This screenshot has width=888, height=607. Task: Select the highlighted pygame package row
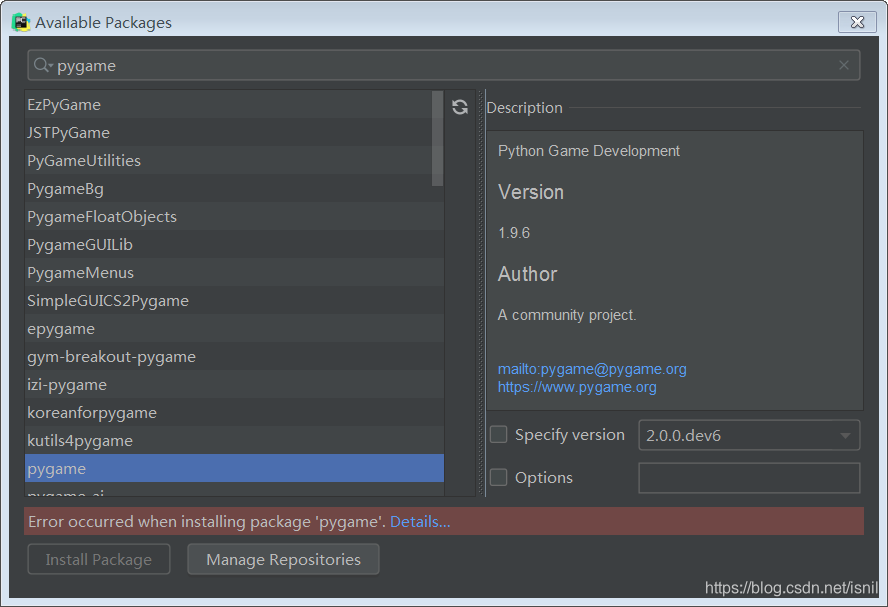(234, 468)
